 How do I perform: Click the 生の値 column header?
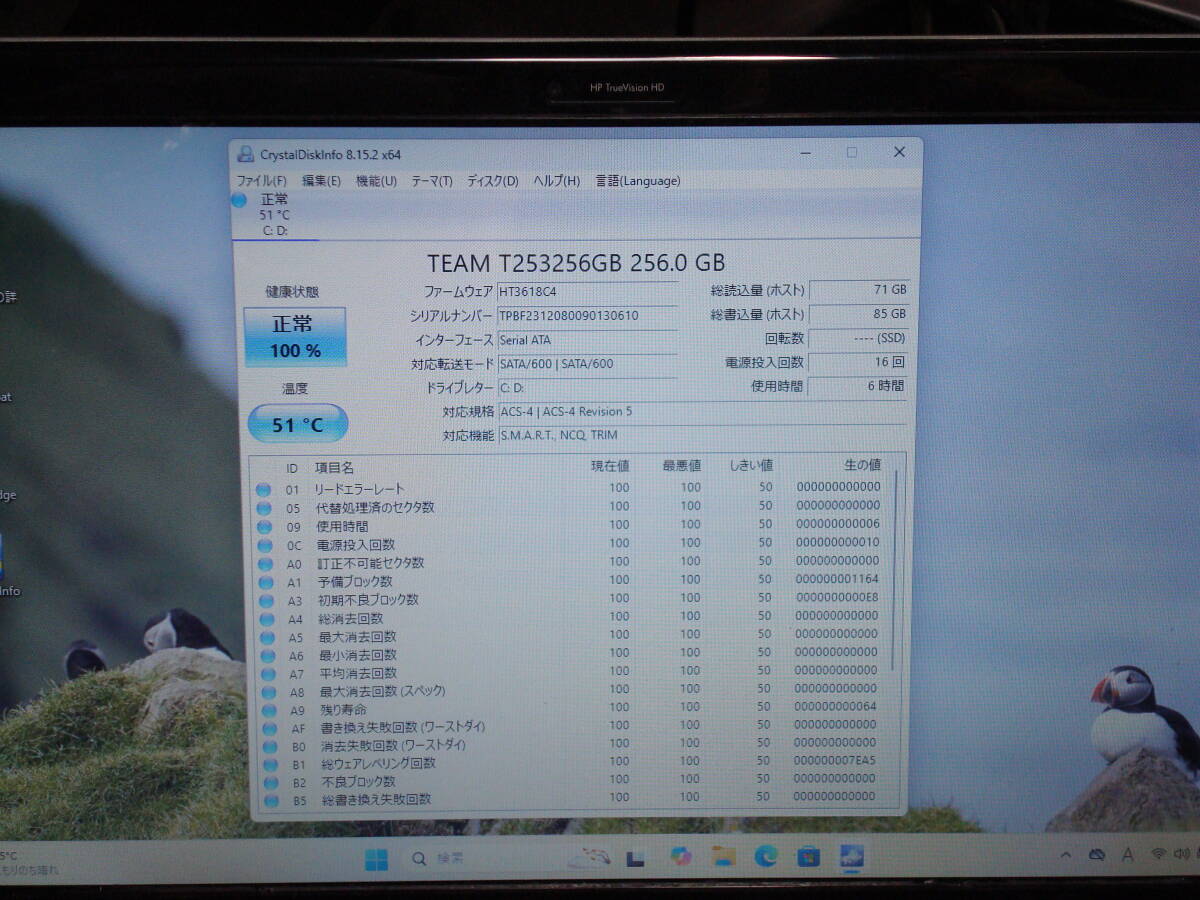pyautogui.click(x=862, y=465)
